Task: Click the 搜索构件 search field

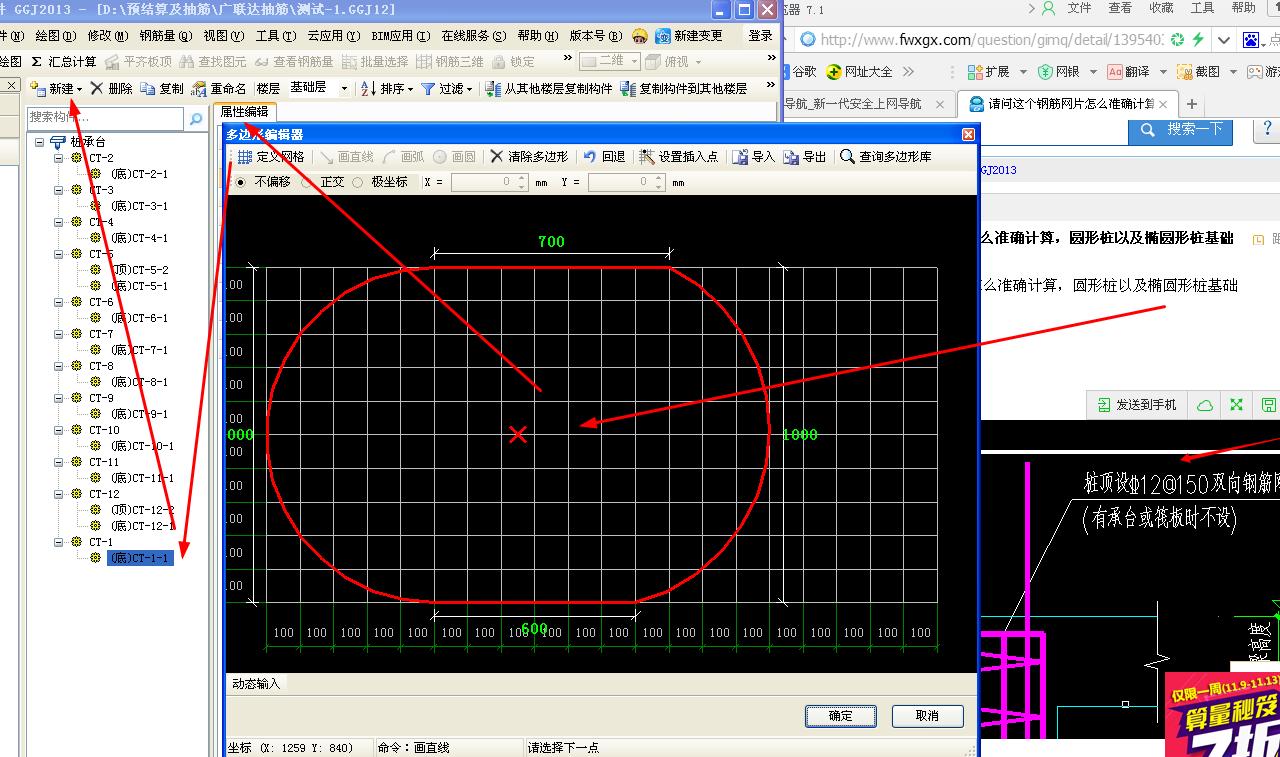Action: pyautogui.click(x=107, y=118)
